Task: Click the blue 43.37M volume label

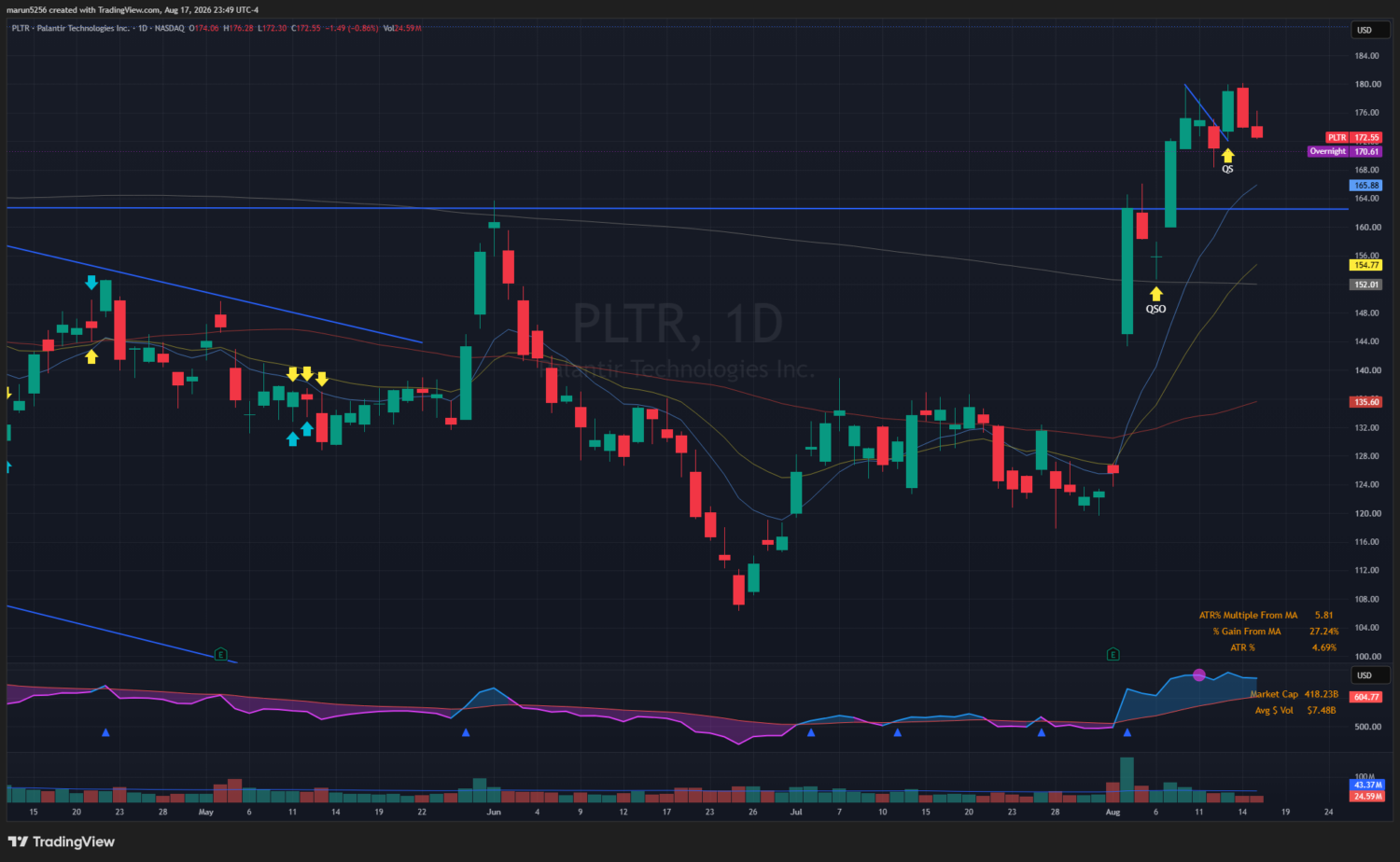Action: tap(1367, 786)
